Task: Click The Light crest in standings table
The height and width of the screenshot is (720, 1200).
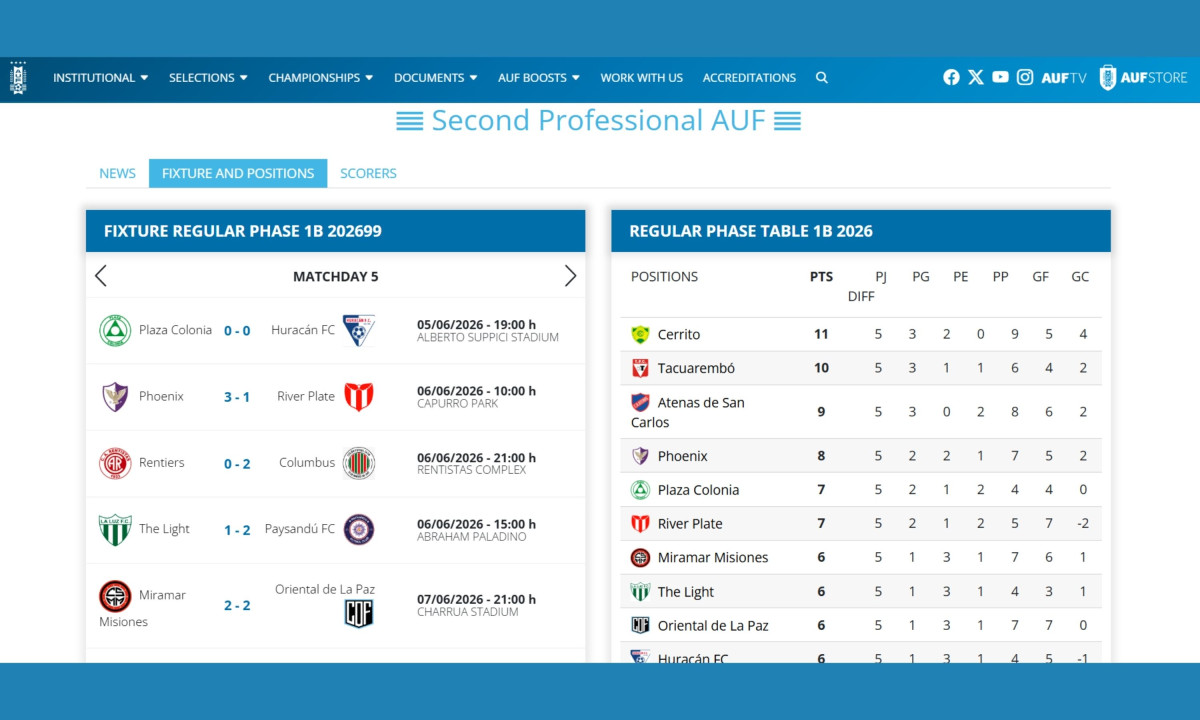Action: point(640,592)
